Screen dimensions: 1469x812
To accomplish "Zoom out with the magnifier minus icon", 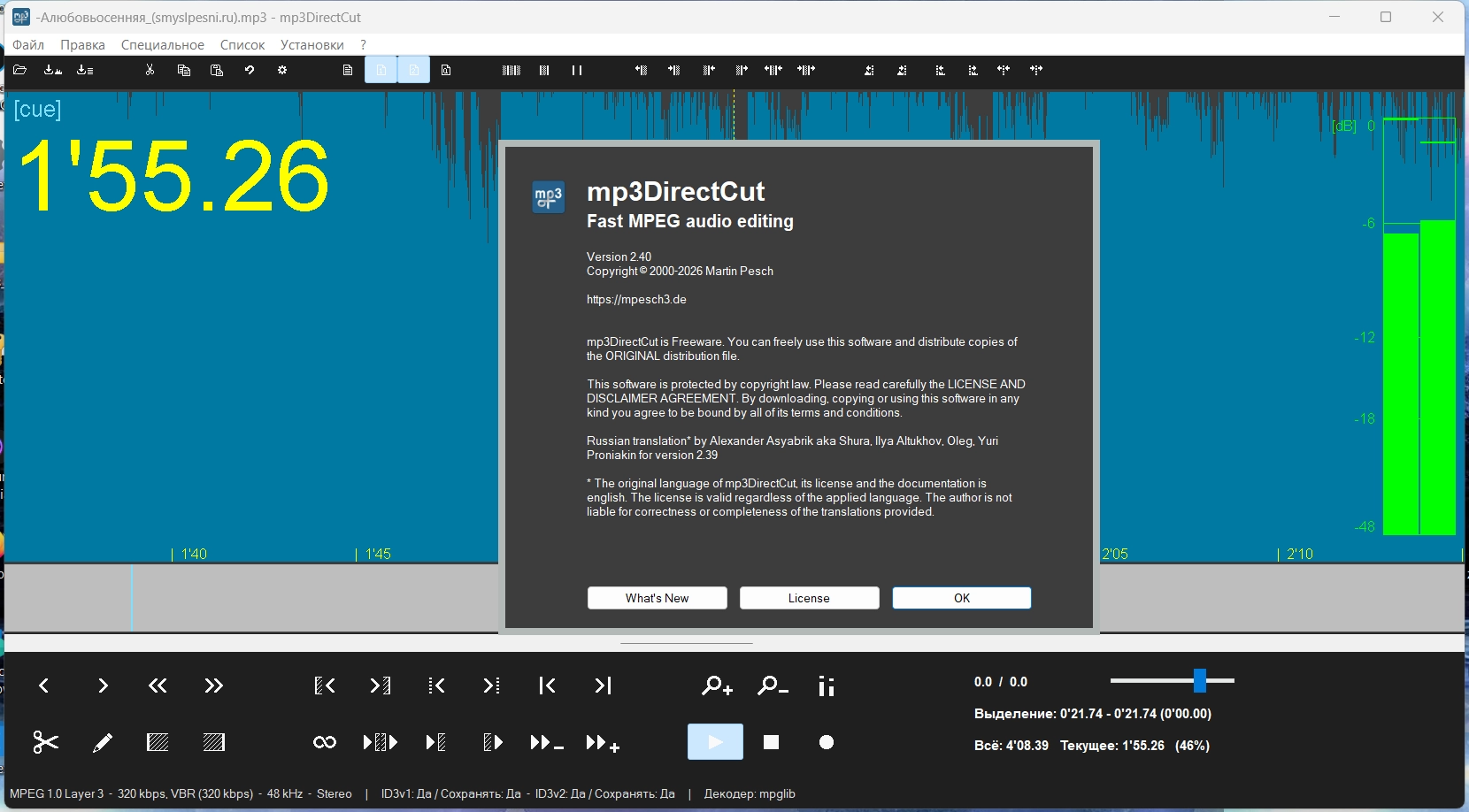I will [773, 686].
